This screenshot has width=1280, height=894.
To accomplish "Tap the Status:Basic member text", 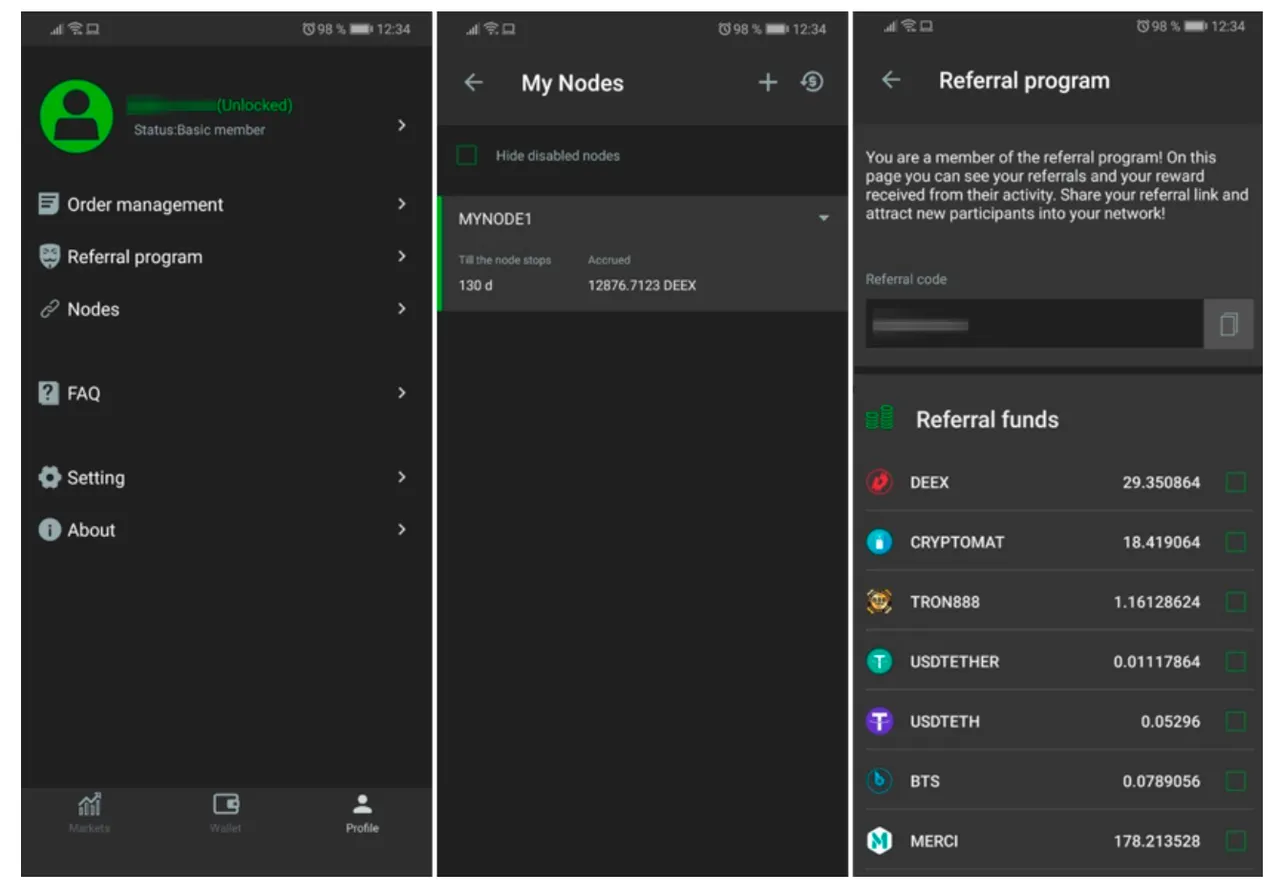I will (x=199, y=130).
